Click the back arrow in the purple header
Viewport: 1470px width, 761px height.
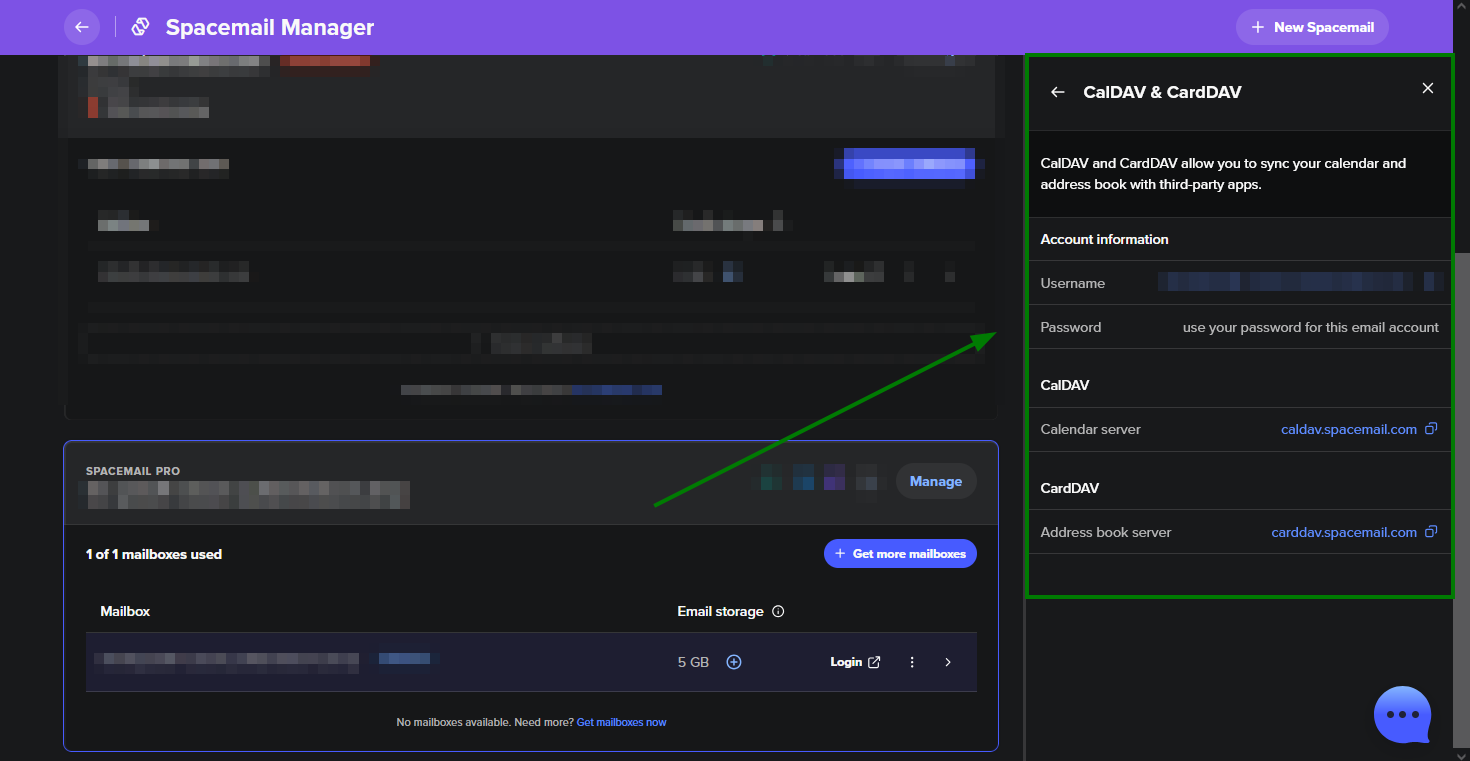pyautogui.click(x=82, y=27)
